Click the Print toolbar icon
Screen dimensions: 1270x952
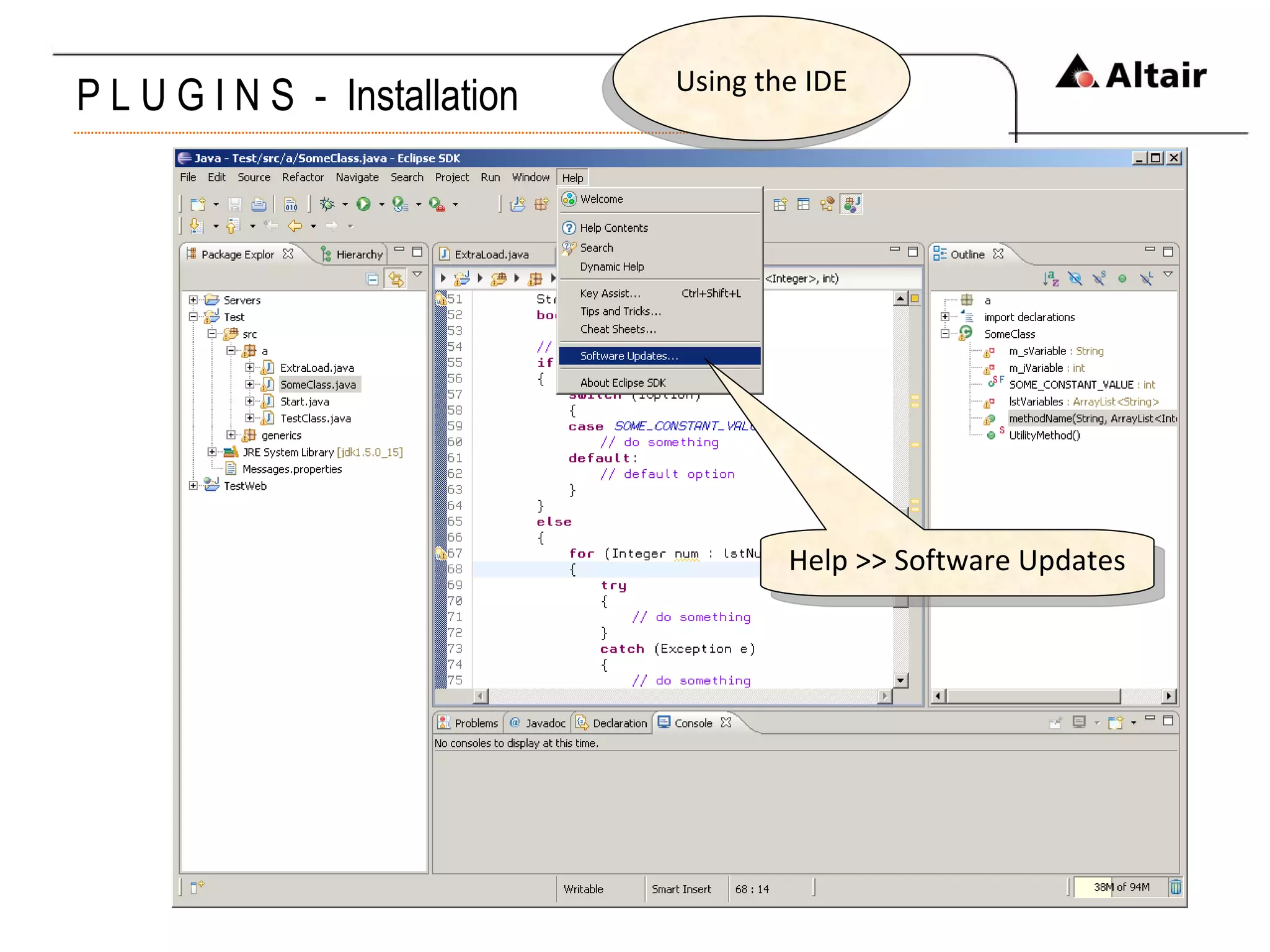(259, 204)
